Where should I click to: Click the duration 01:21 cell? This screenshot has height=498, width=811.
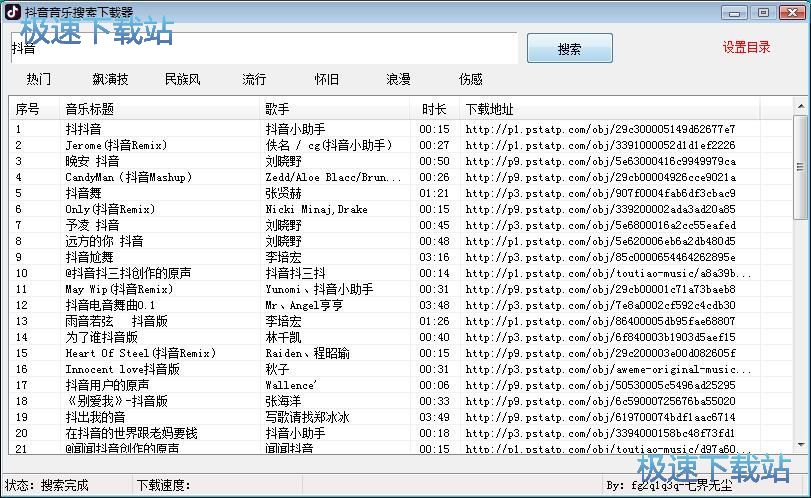click(x=434, y=193)
